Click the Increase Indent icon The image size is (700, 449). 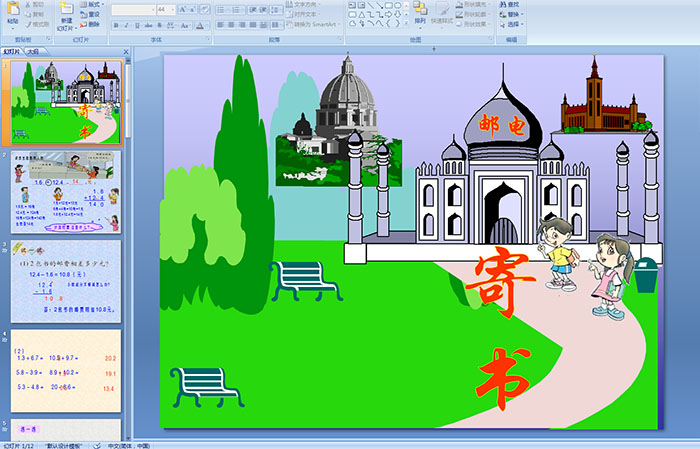pyautogui.click(x=263, y=9)
